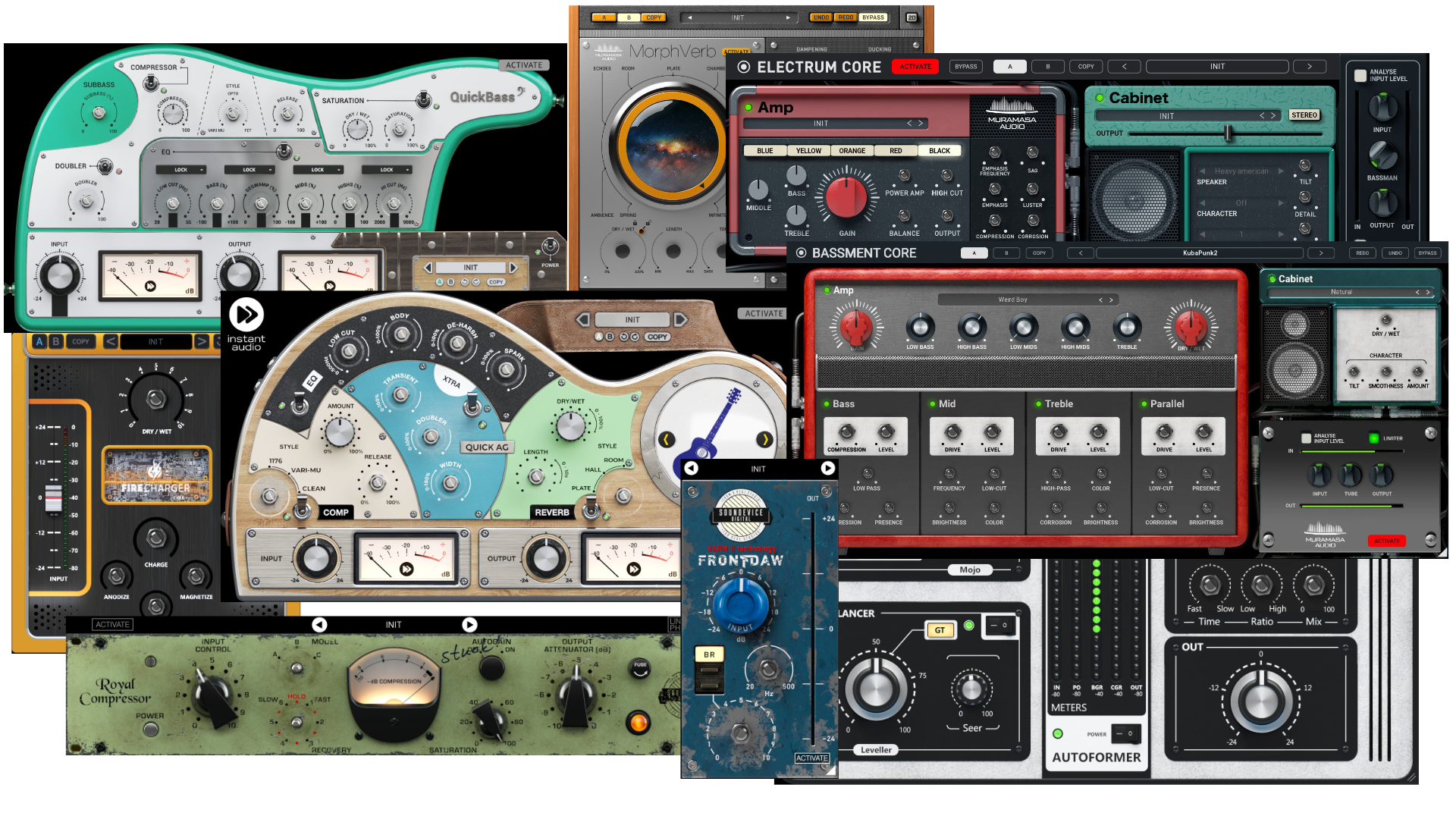Disable the Bassment Parallel band LED
The height and width of the screenshot is (819, 1456).
[1144, 404]
